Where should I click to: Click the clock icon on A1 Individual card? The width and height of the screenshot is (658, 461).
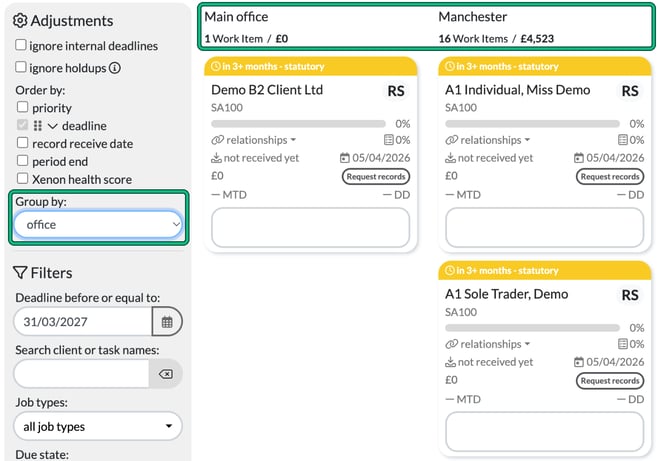point(450,66)
